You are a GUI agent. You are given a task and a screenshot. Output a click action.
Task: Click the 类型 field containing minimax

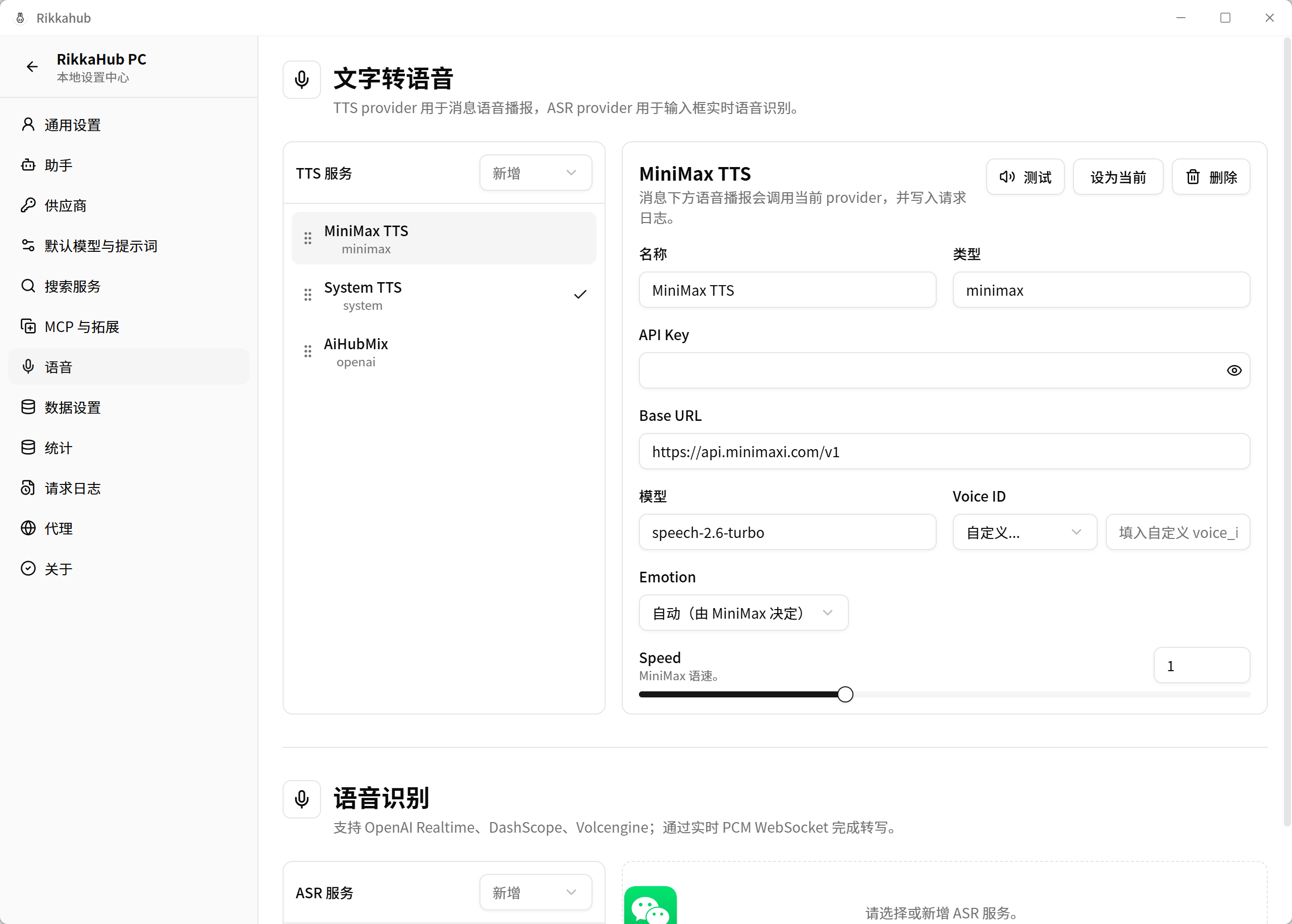tap(1101, 290)
